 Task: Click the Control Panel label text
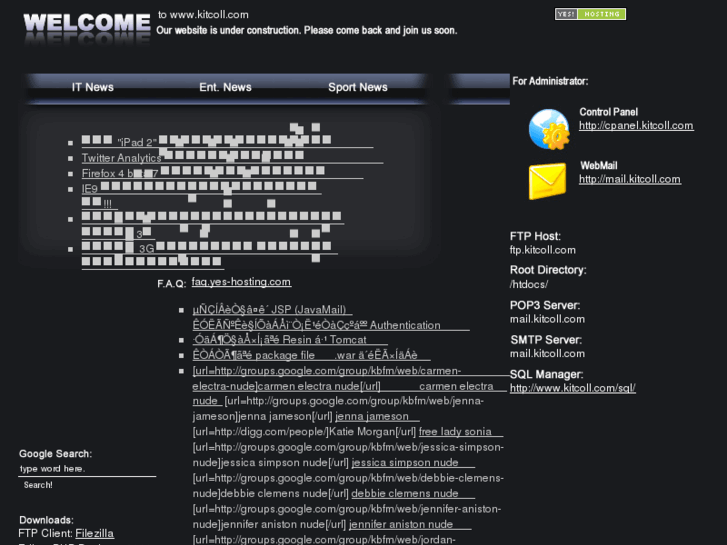point(608,112)
